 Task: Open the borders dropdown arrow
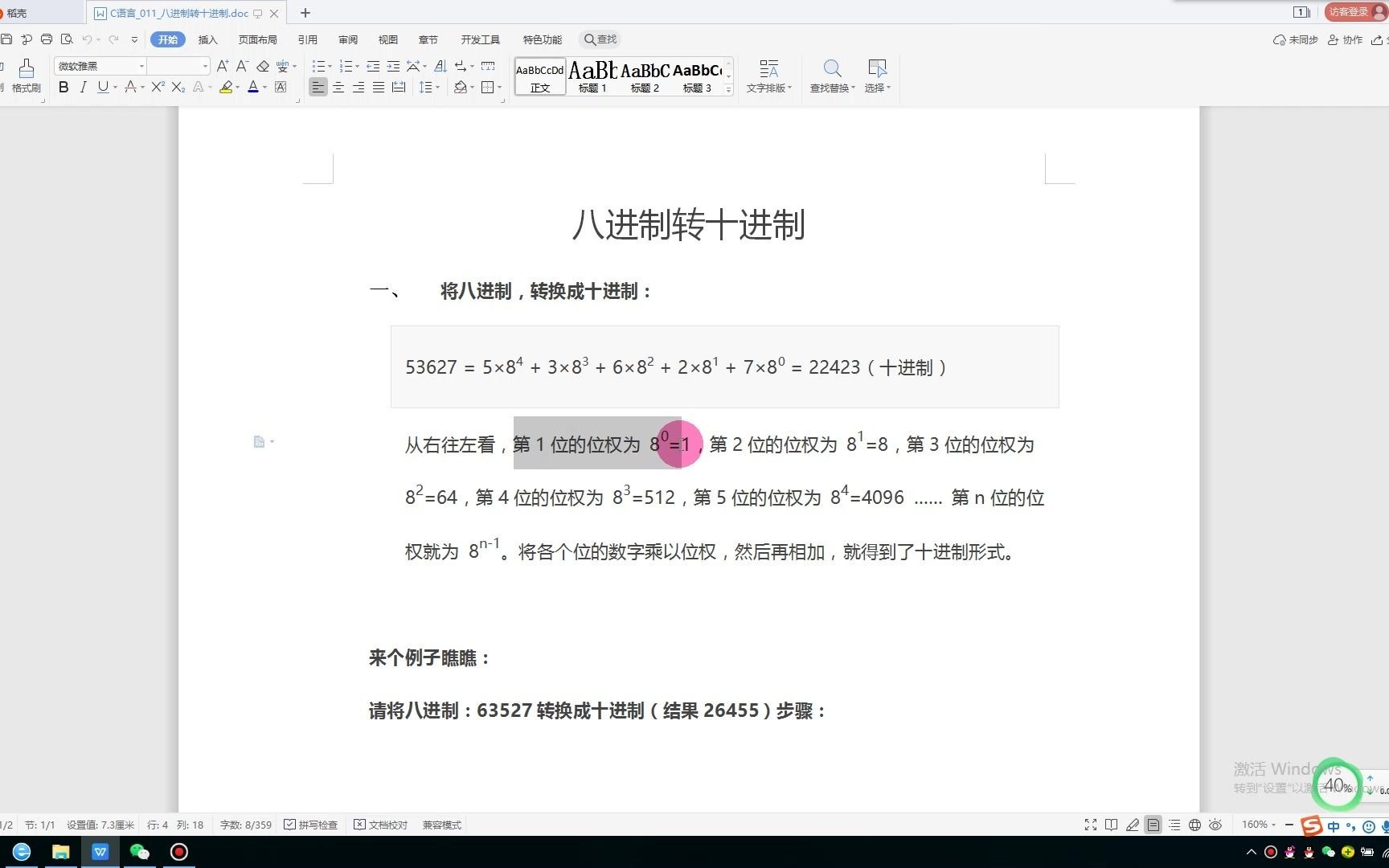pos(499,88)
